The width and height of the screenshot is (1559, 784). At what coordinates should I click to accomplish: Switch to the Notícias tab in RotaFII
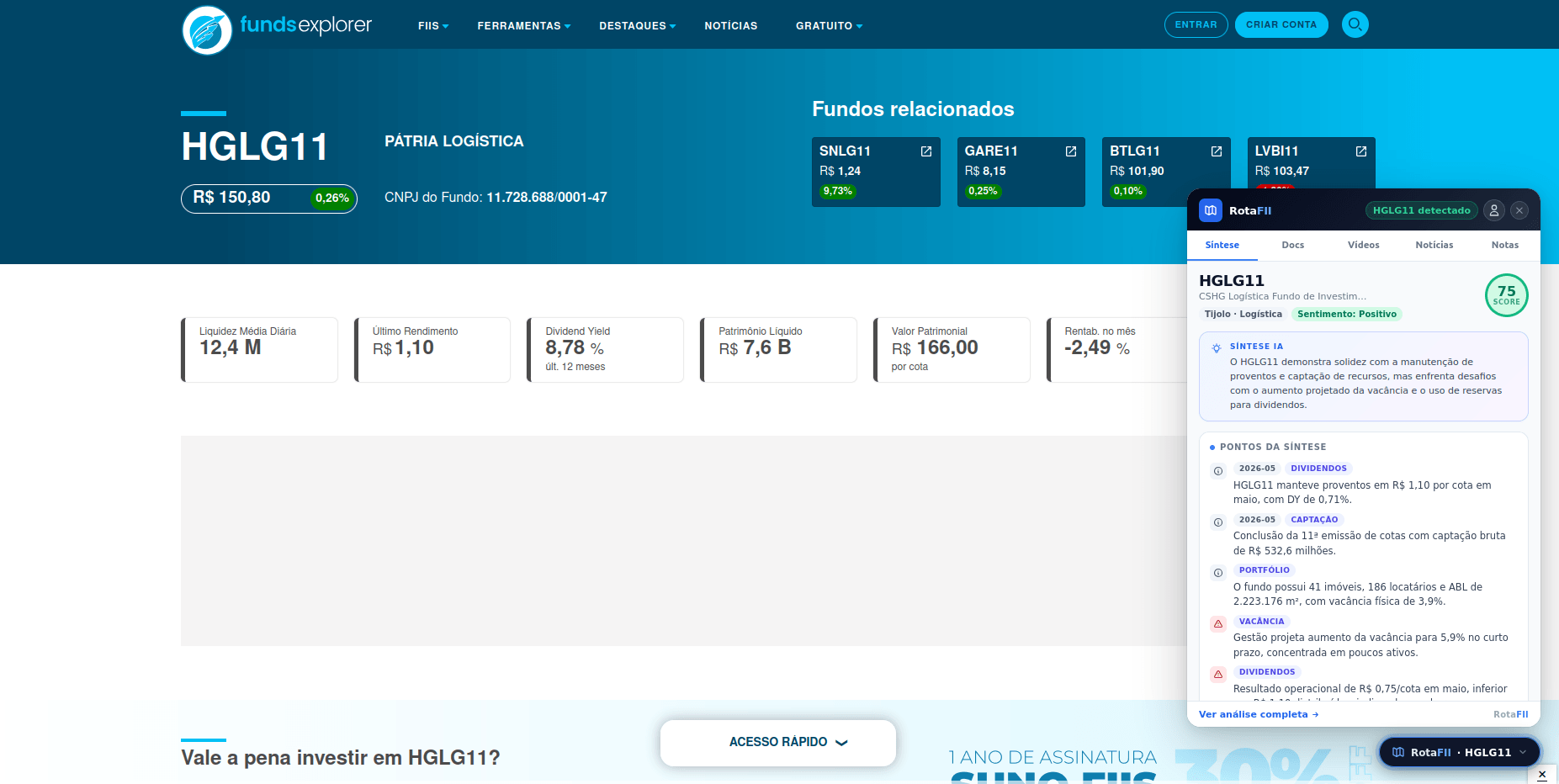pos(1434,245)
